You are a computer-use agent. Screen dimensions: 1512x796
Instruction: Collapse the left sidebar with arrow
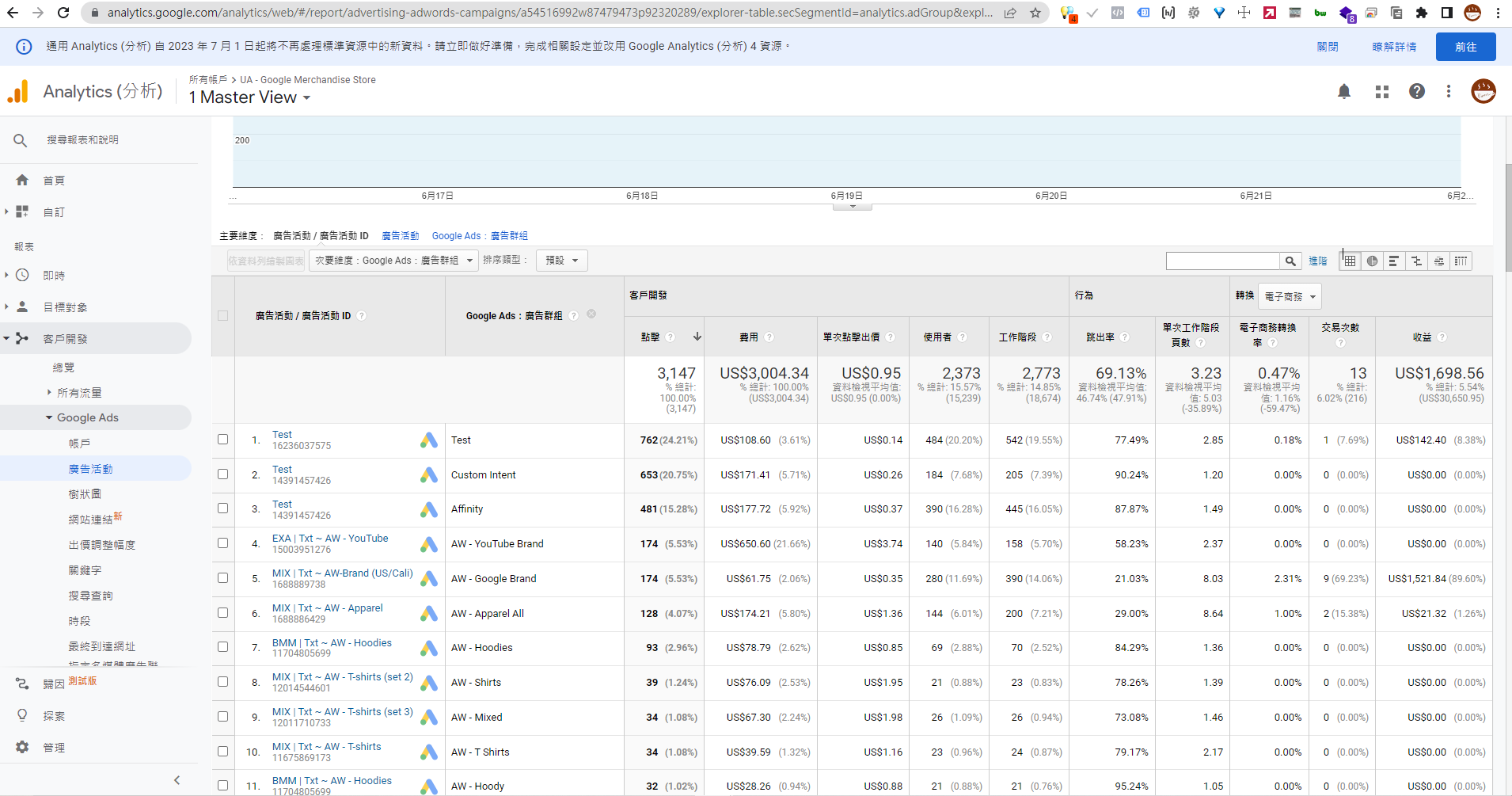coord(177,780)
